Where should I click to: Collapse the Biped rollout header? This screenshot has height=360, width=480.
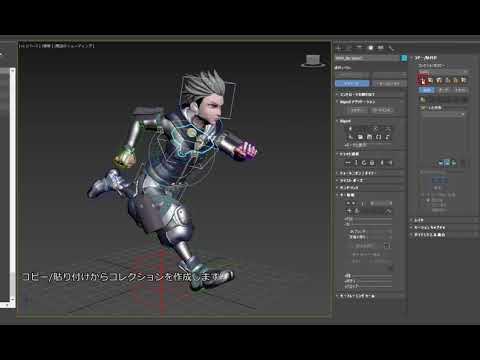click(x=369, y=121)
